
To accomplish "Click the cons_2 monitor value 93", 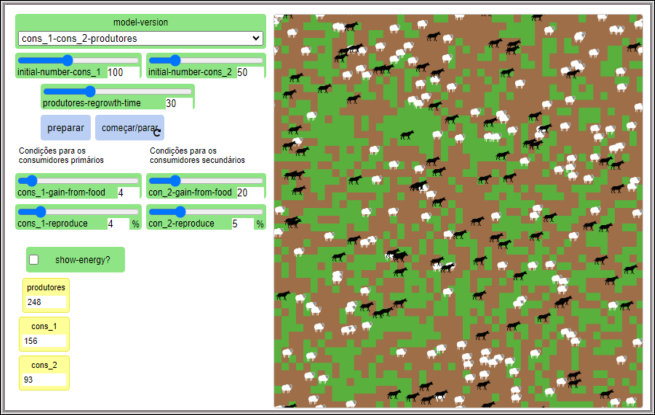I will point(44,379).
